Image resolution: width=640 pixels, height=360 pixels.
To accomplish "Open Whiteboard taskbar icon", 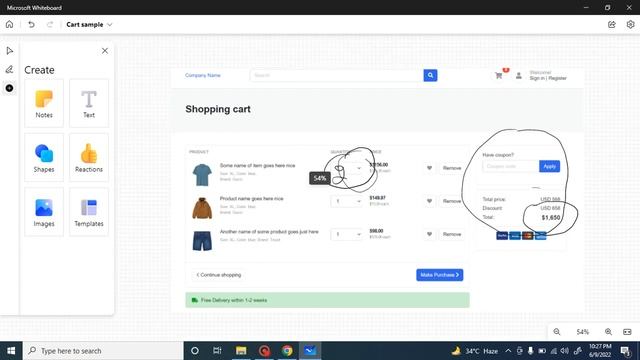I will tap(310, 351).
